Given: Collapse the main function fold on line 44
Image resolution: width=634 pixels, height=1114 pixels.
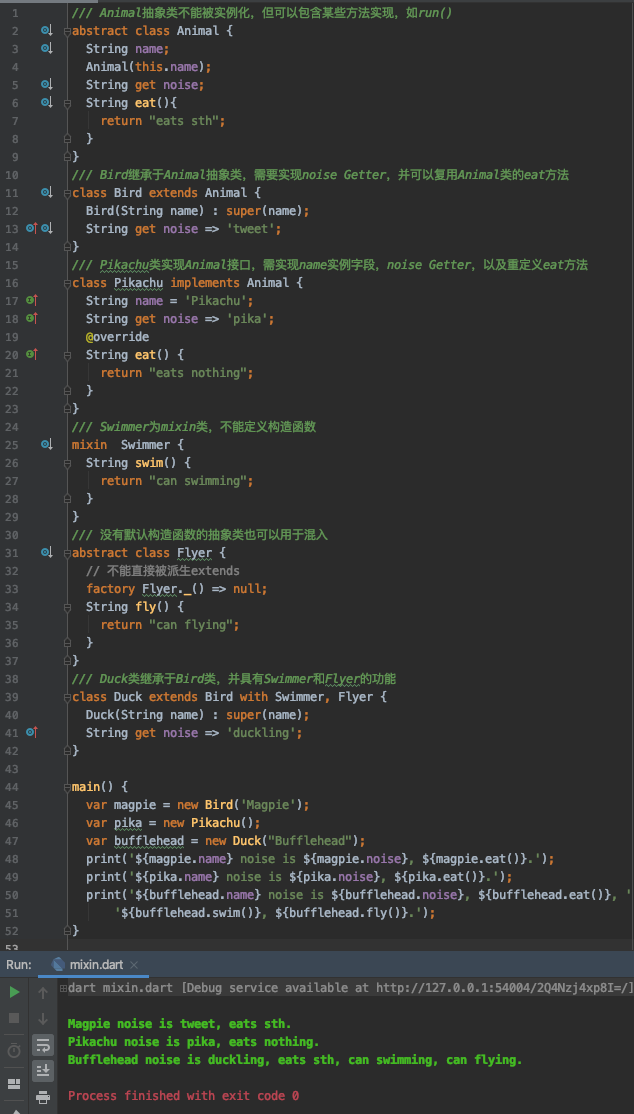Looking at the screenshot, I should 67,786.
